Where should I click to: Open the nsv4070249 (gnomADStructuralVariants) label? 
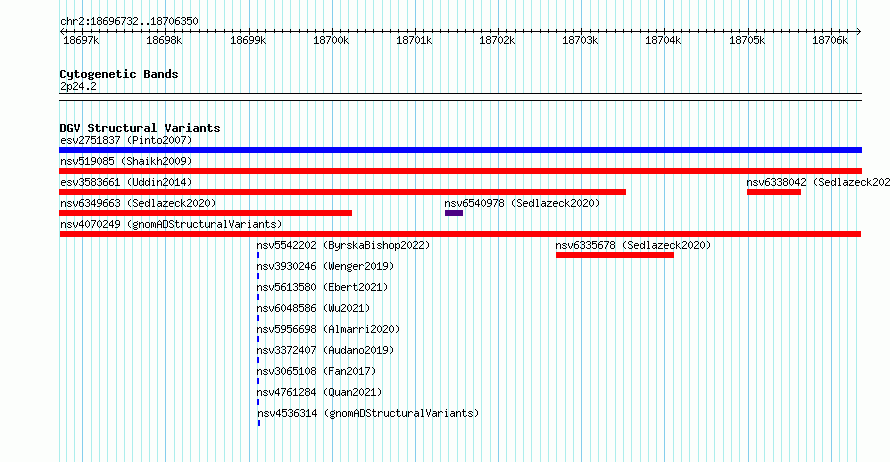[171, 224]
